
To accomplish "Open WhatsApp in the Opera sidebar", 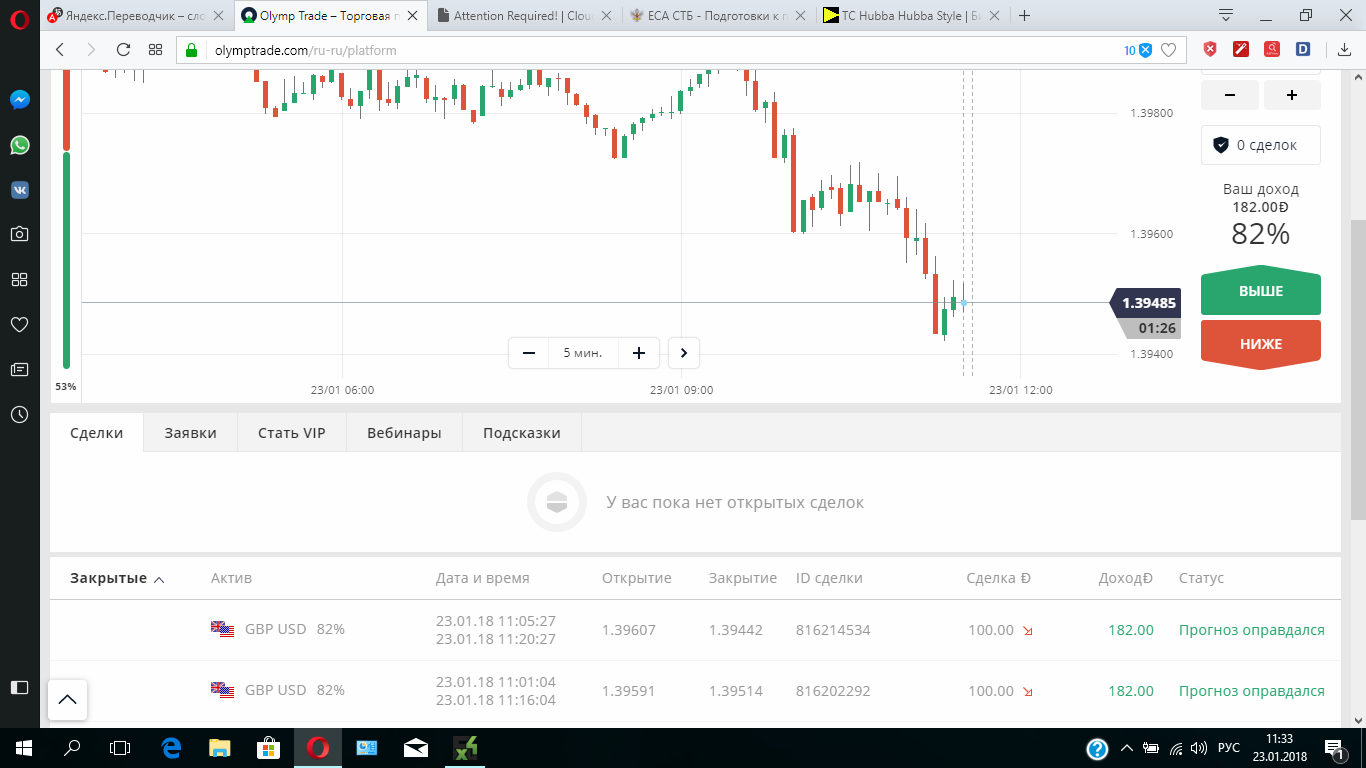I will 19,145.
